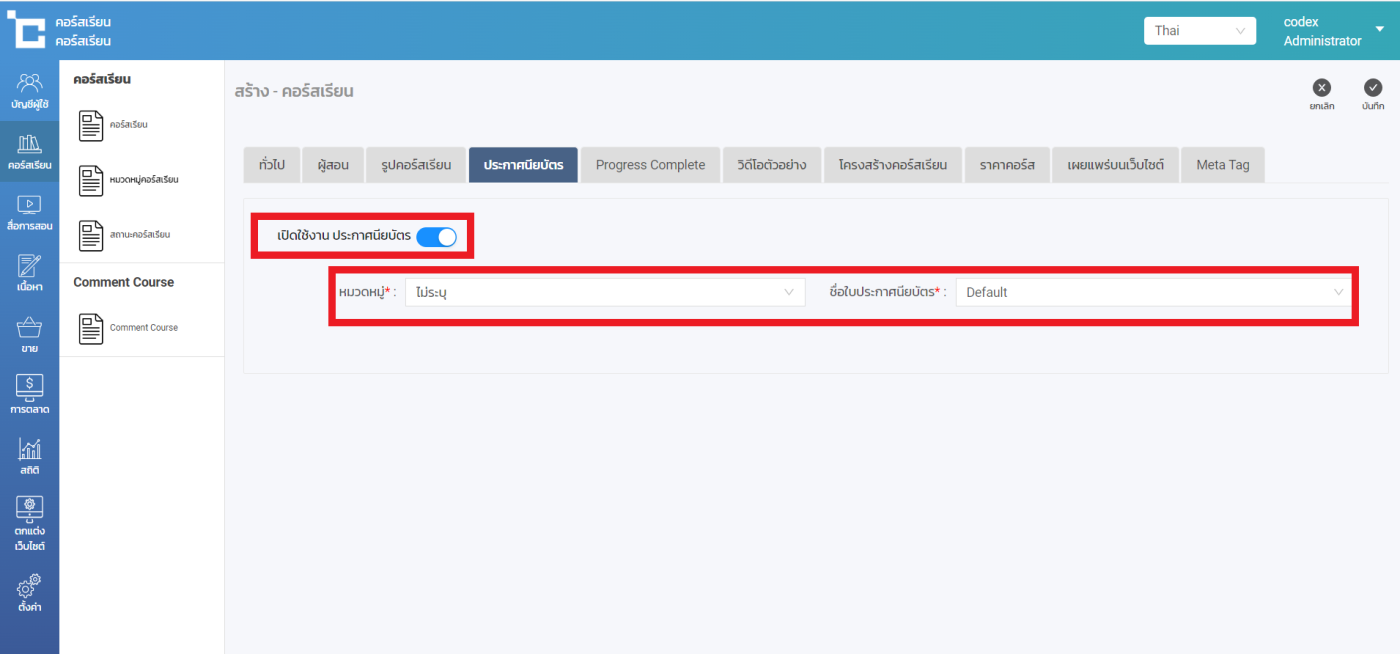Expand the certificate name dropdown showing Default

pos(1154,292)
